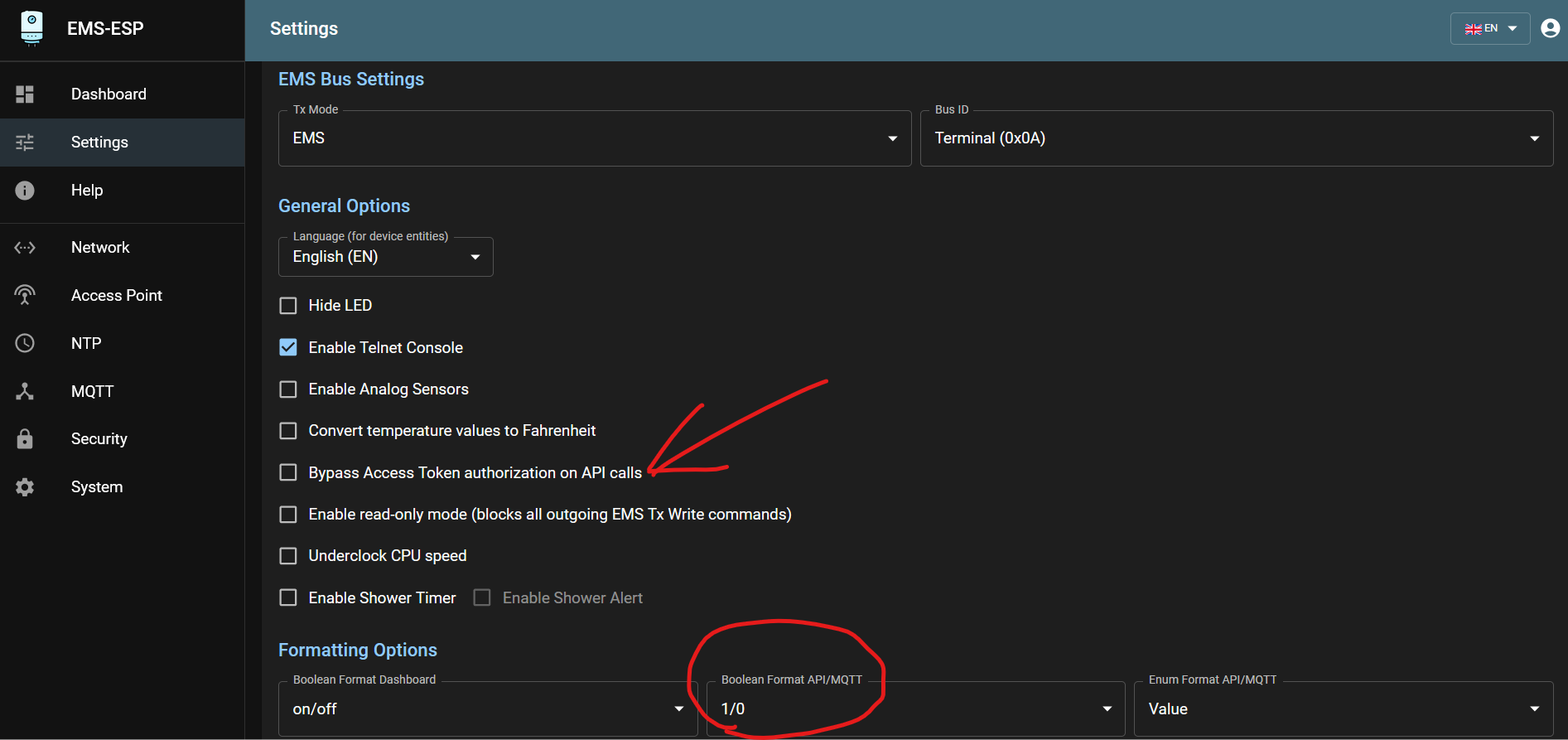Open the Bus ID dropdown

click(x=1237, y=138)
